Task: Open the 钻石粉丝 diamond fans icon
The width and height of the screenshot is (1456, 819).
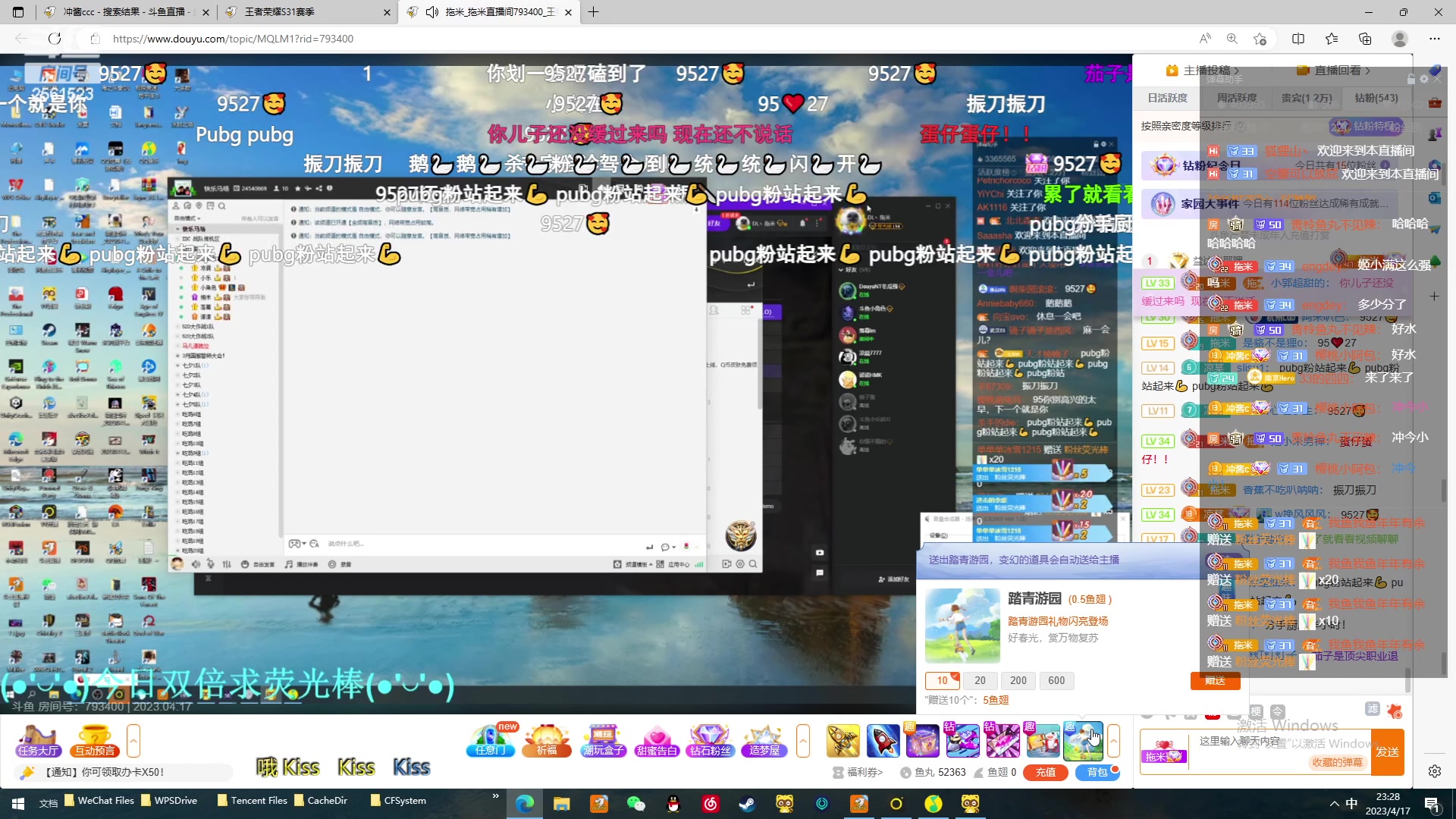Action: 711,740
